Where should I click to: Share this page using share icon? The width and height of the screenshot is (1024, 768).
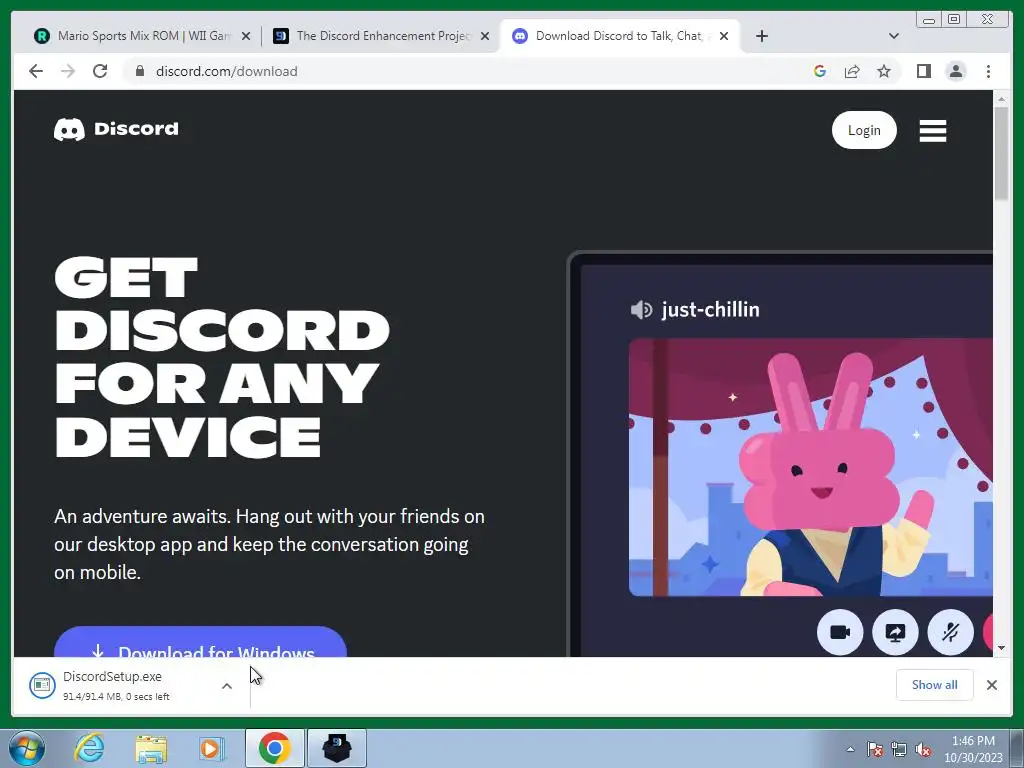click(852, 71)
